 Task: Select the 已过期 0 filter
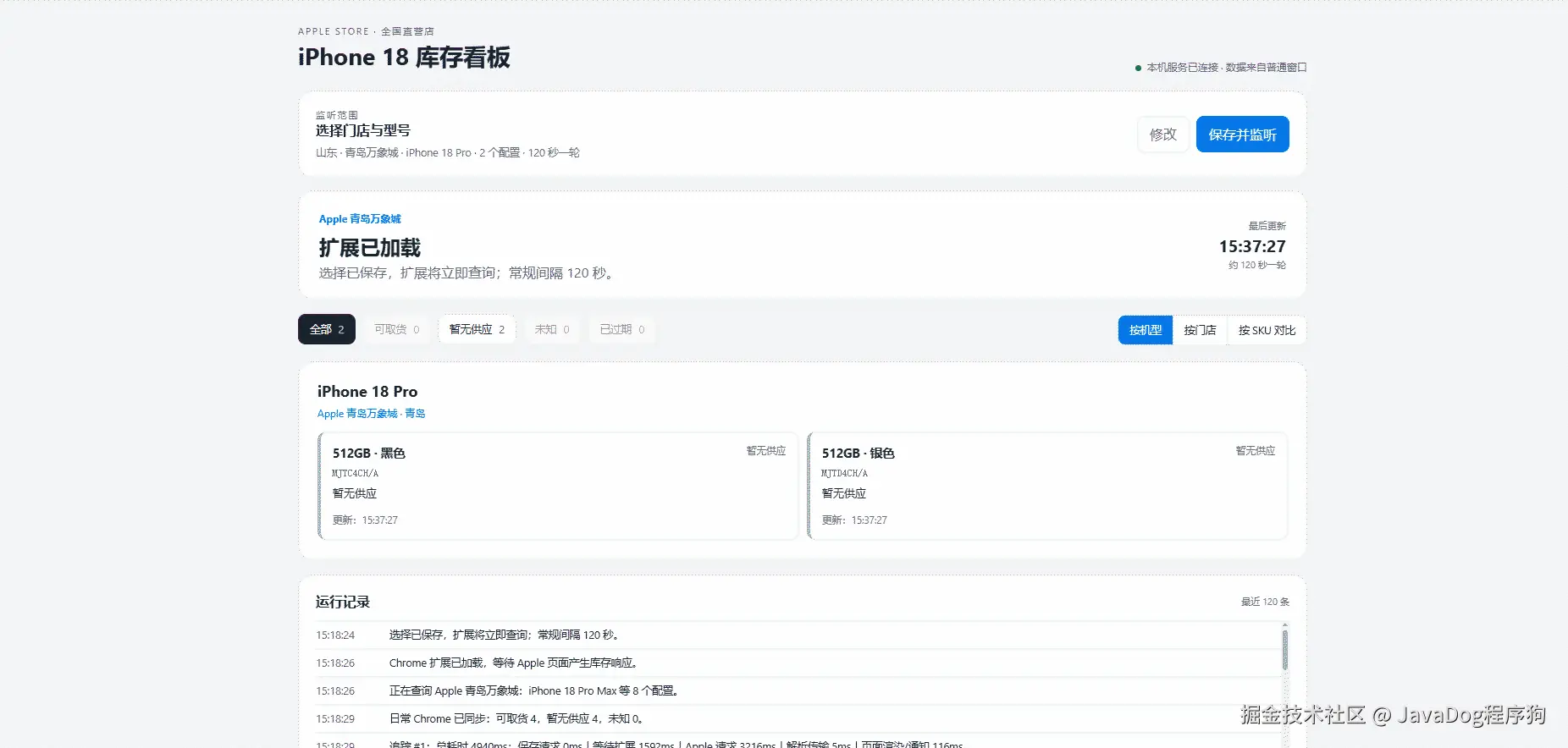[x=622, y=329]
